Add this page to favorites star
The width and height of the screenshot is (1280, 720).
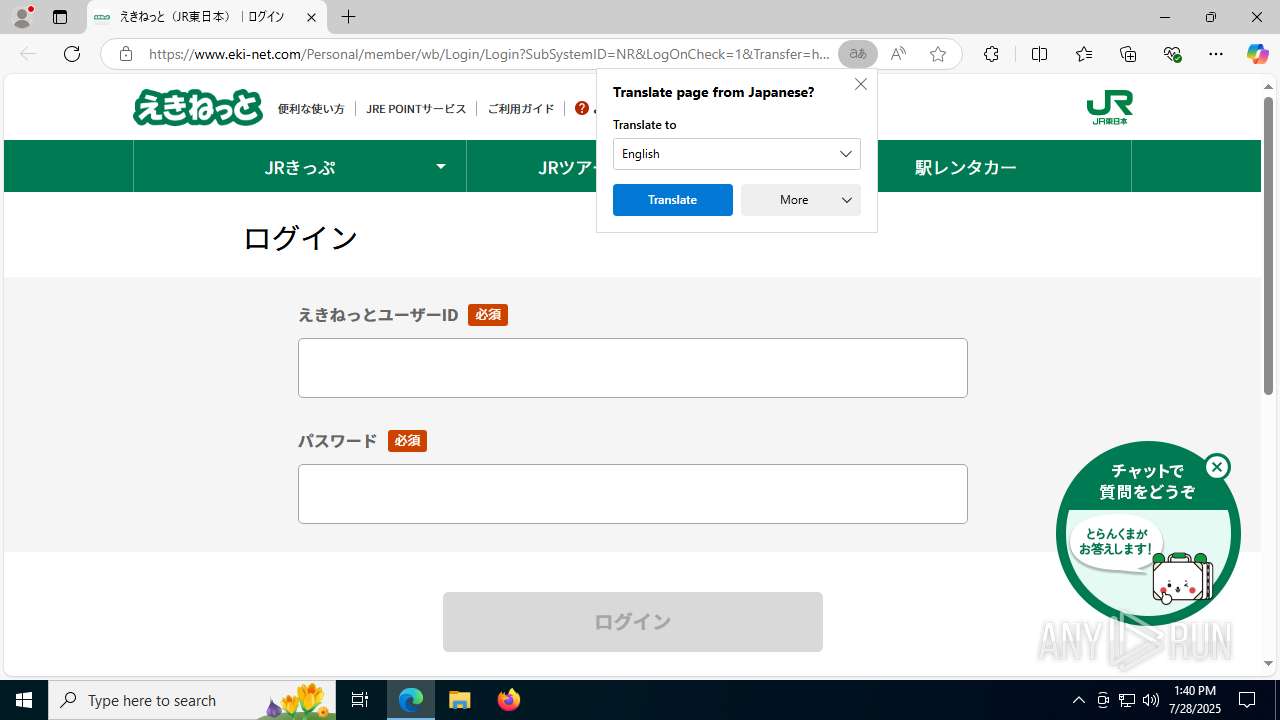coord(938,54)
